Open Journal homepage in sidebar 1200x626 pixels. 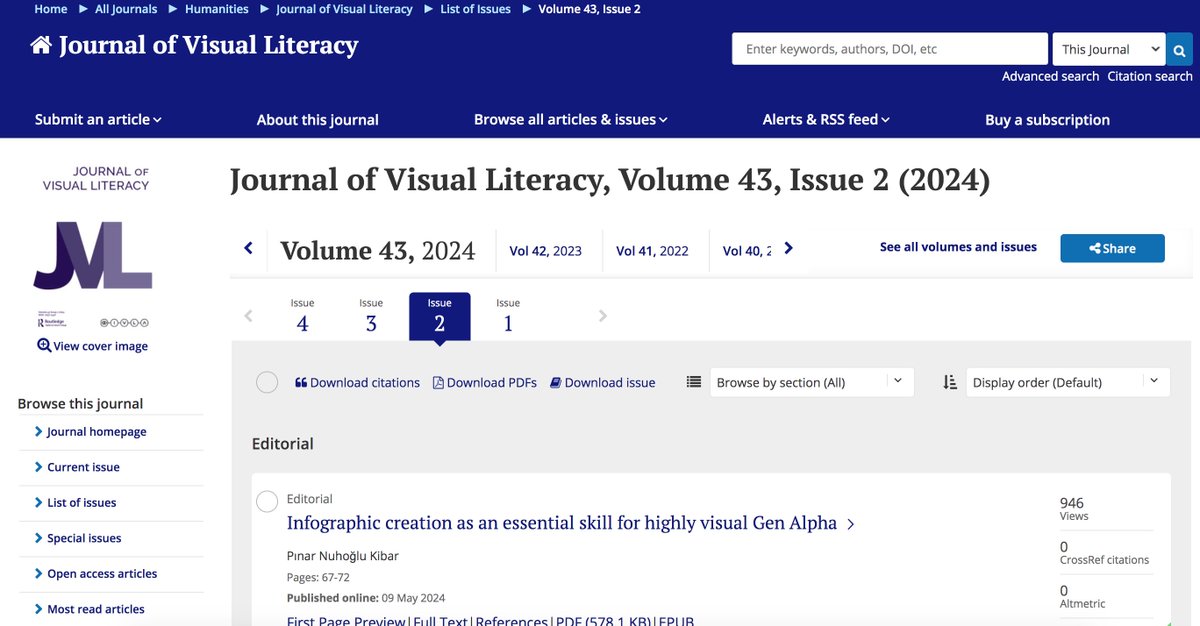[x=96, y=432]
